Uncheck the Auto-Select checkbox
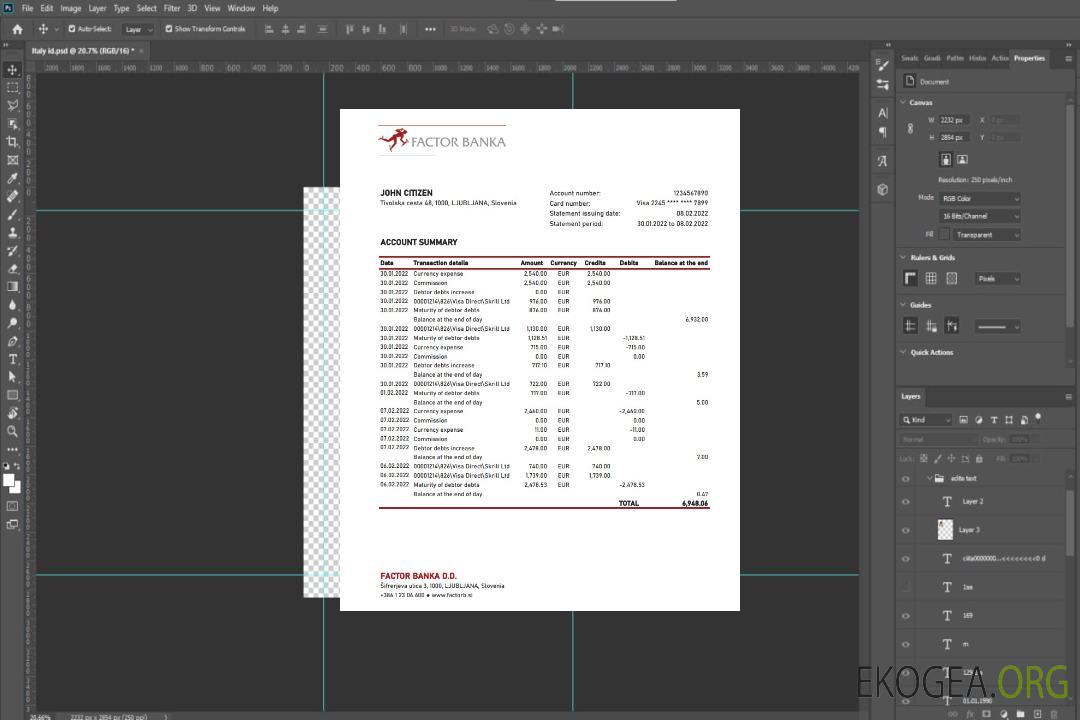Screen dimensions: 1080x720 (x=72, y=29)
